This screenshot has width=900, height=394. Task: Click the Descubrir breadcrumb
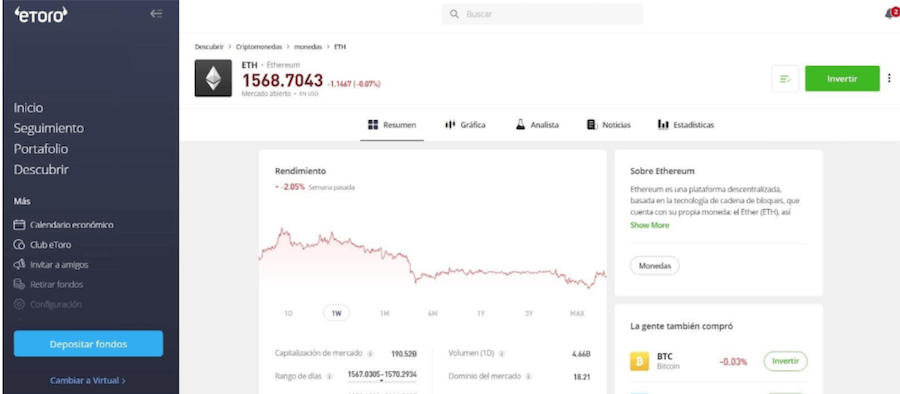click(x=209, y=47)
